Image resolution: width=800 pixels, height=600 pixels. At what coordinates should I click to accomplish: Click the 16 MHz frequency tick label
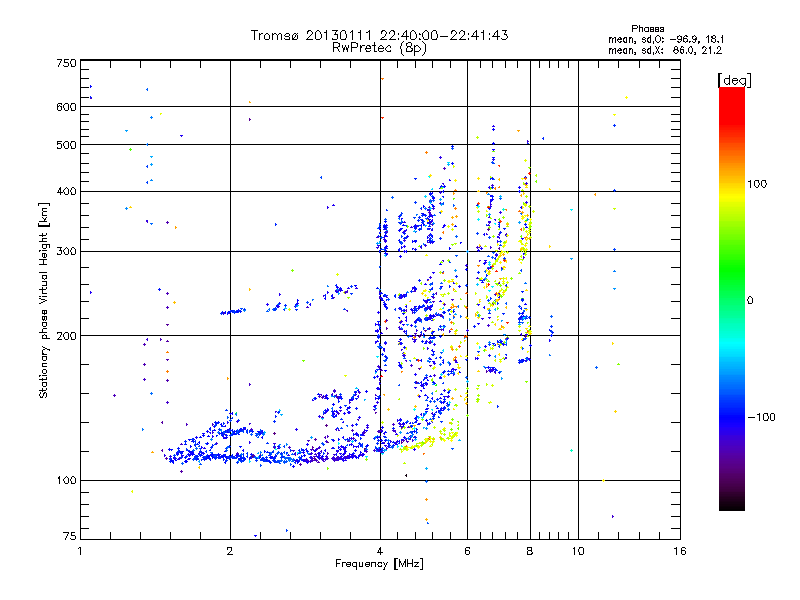(x=680, y=551)
